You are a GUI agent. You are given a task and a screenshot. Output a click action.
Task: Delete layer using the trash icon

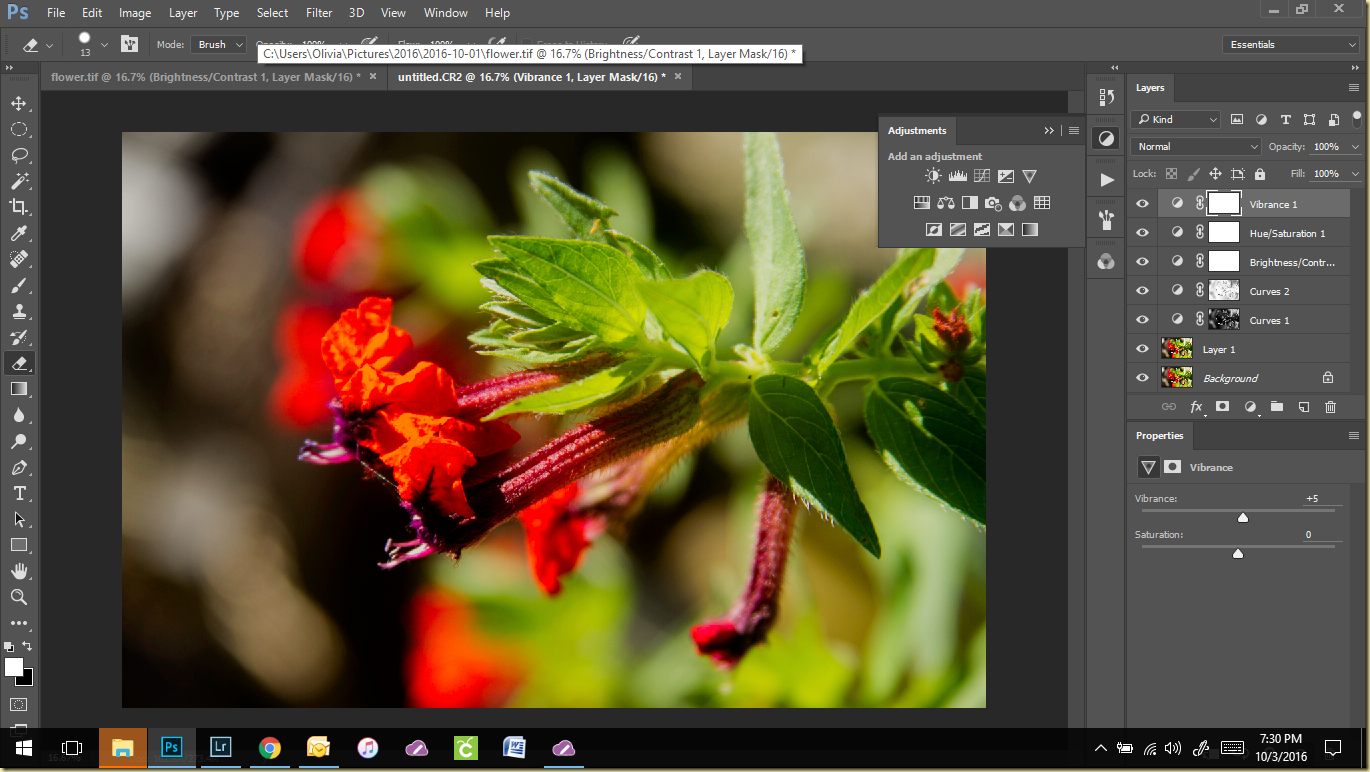click(1330, 407)
